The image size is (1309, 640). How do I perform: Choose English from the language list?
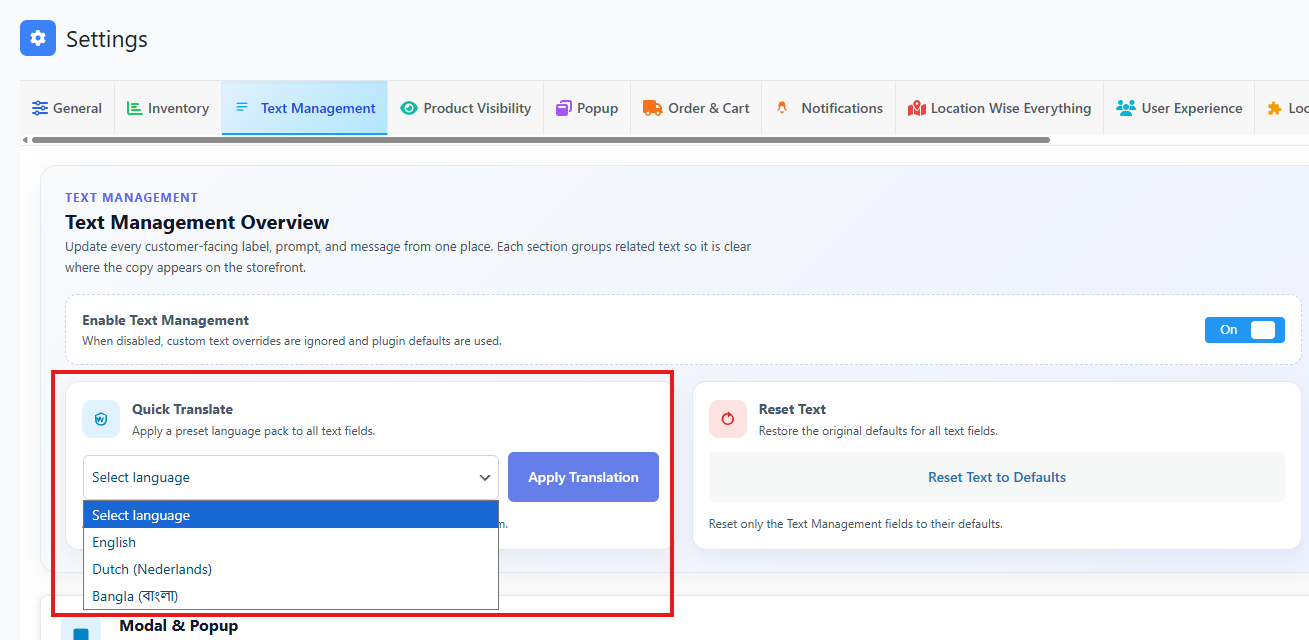(x=291, y=542)
